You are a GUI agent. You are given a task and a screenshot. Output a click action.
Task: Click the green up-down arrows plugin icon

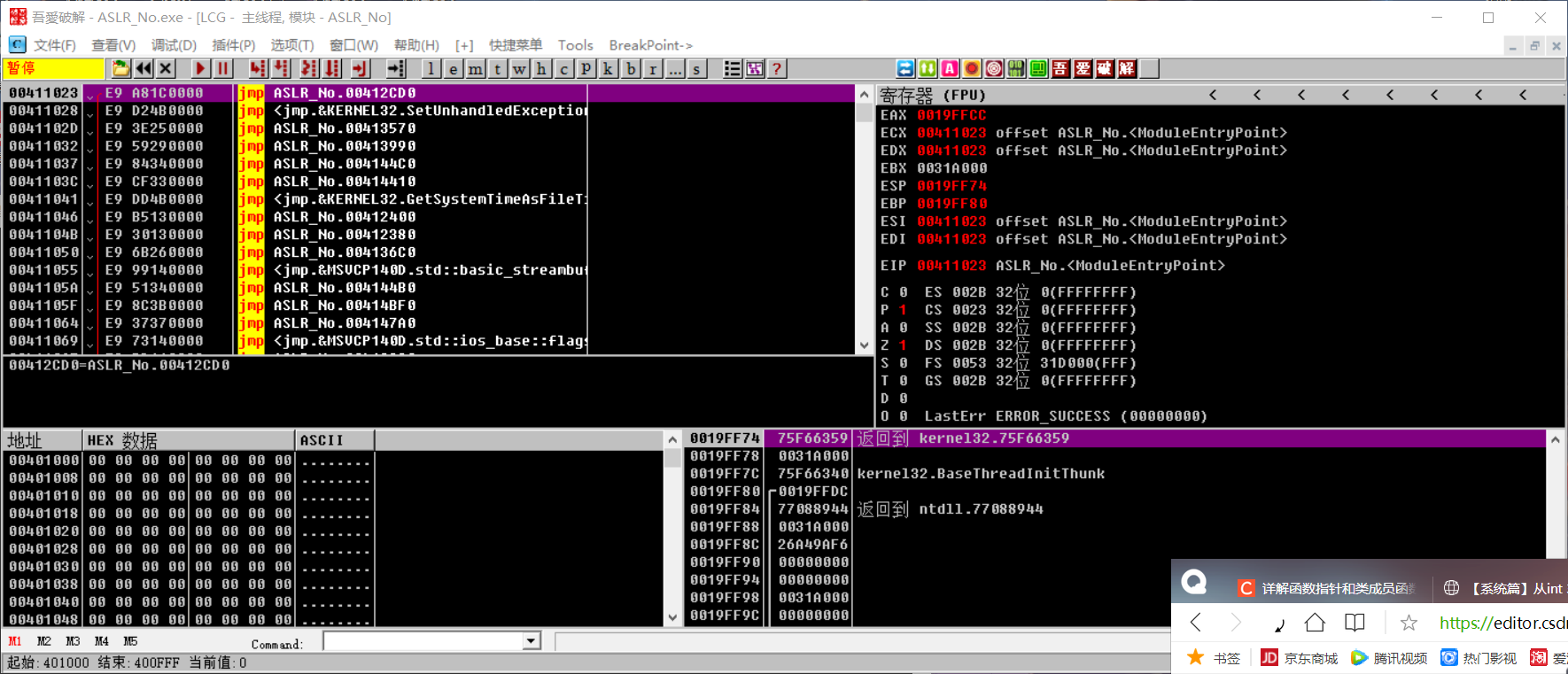(x=928, y=68)
